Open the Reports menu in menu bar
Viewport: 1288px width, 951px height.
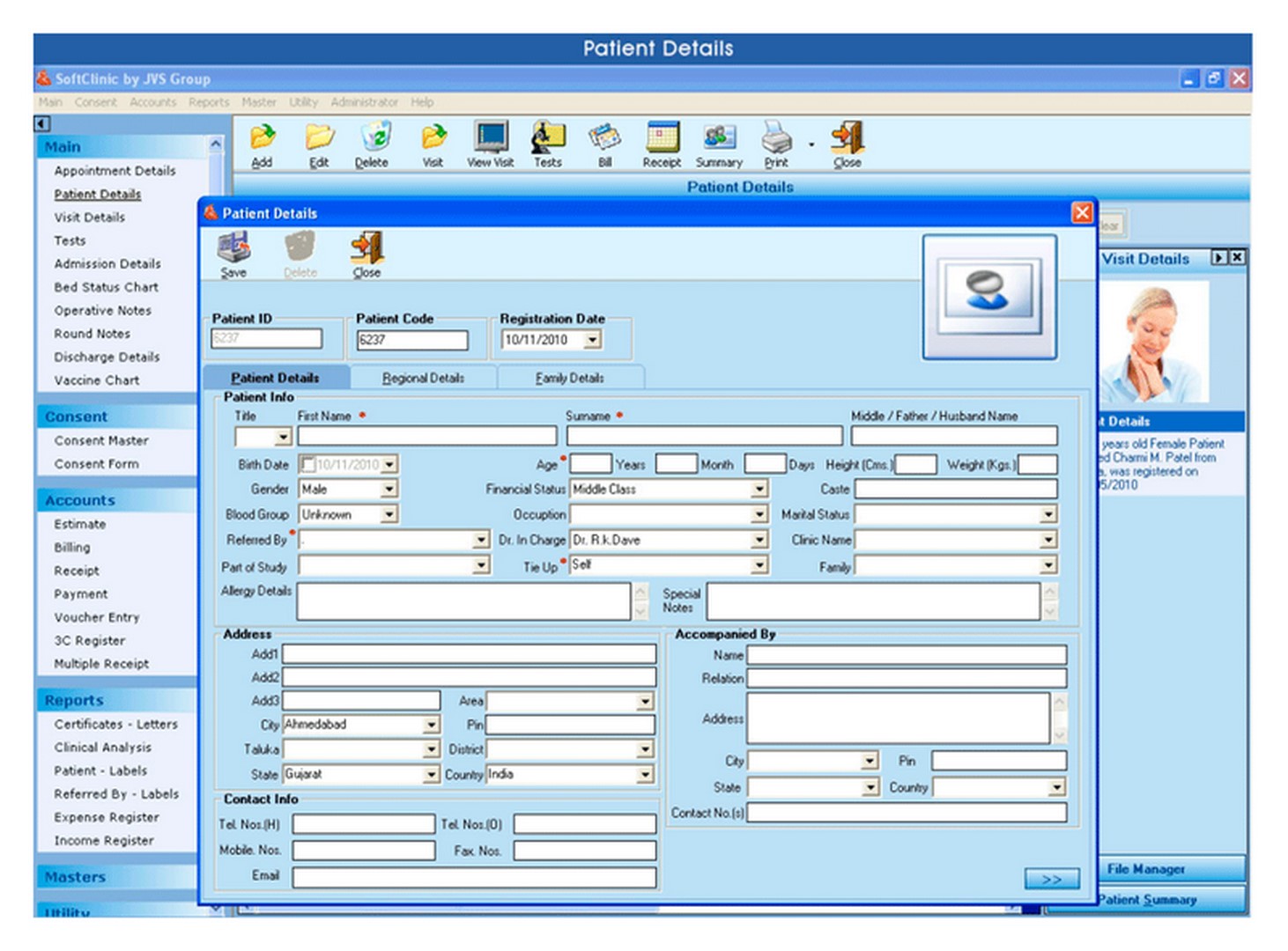(209, 102)
